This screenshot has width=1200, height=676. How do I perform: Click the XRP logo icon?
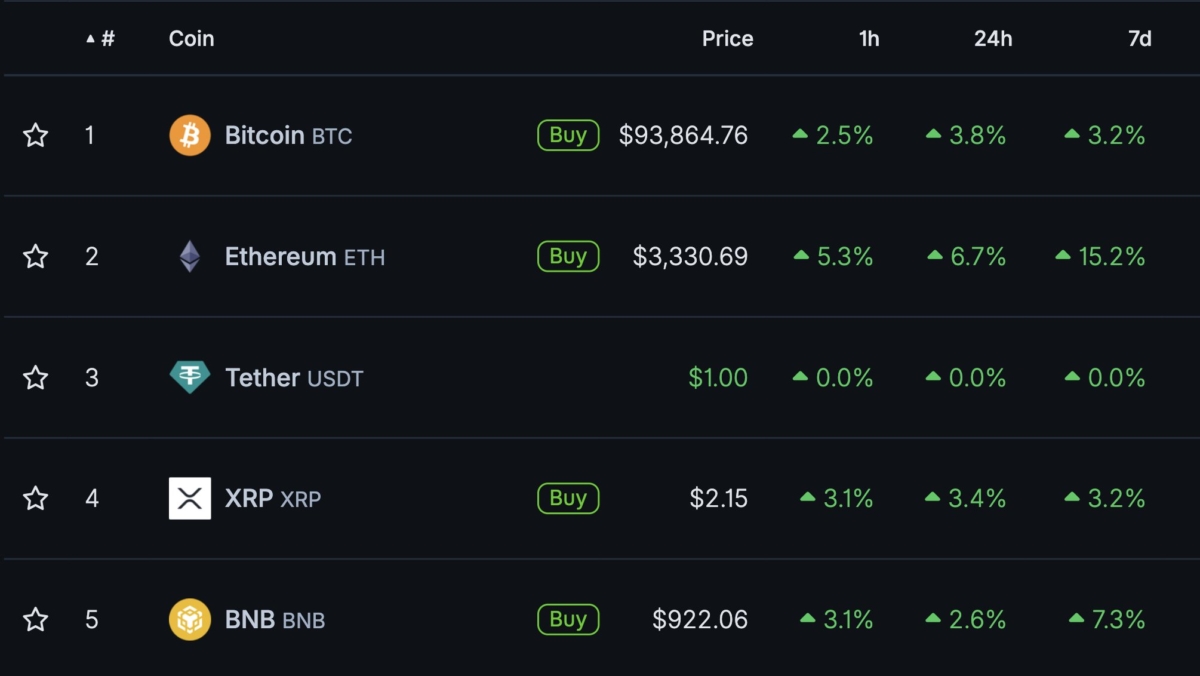[190, 498]
